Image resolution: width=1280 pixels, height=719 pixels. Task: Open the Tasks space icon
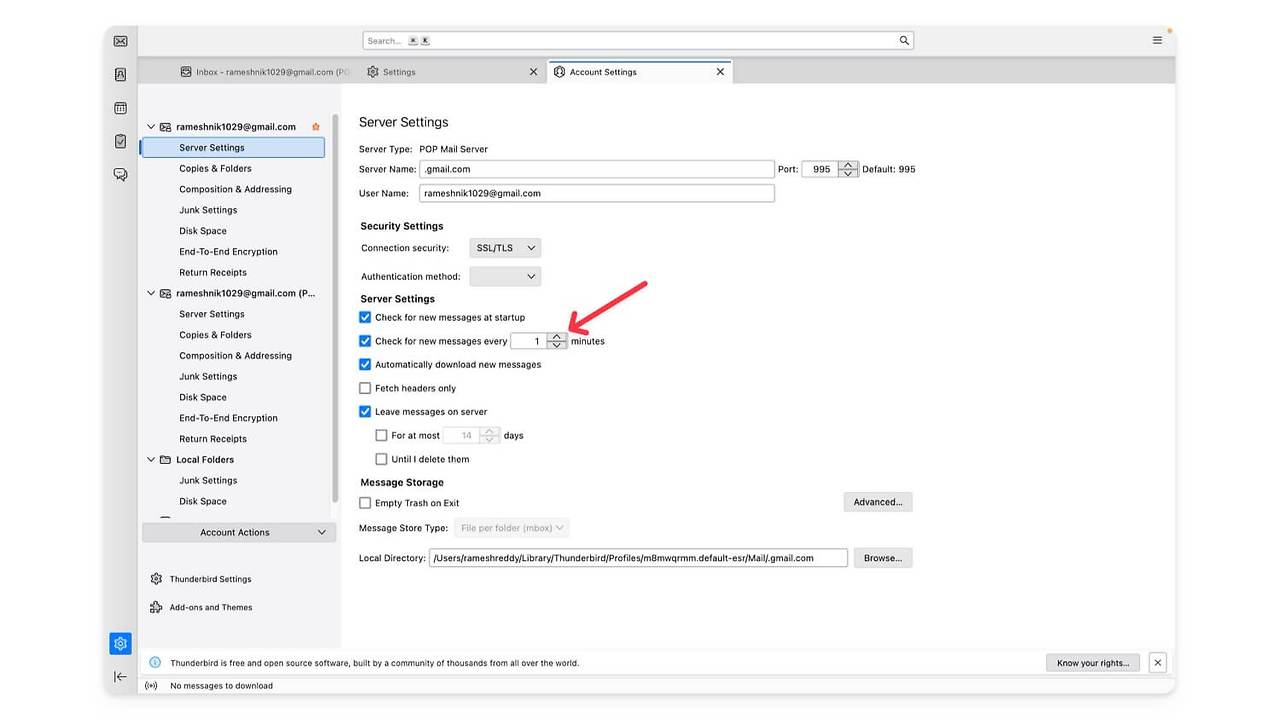[x=120, y=141]
